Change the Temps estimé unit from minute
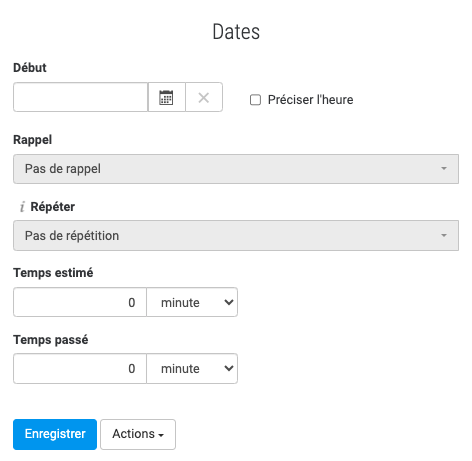472x461 pixels. coord(192,302)
